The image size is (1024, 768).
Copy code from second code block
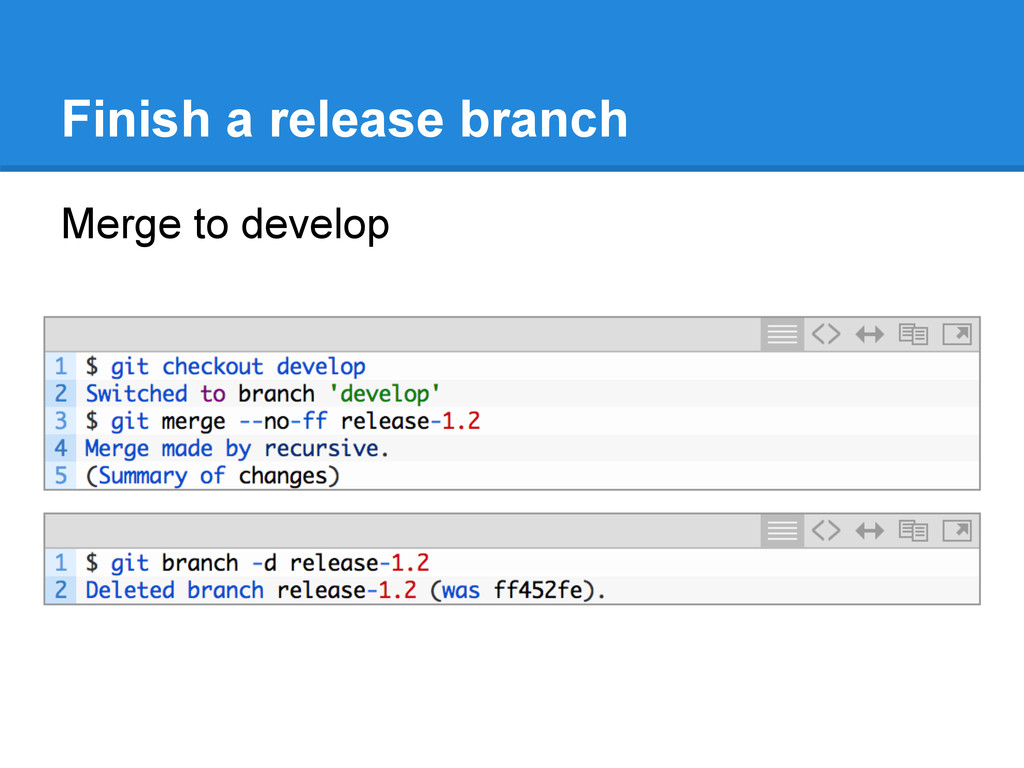[913, 530]
